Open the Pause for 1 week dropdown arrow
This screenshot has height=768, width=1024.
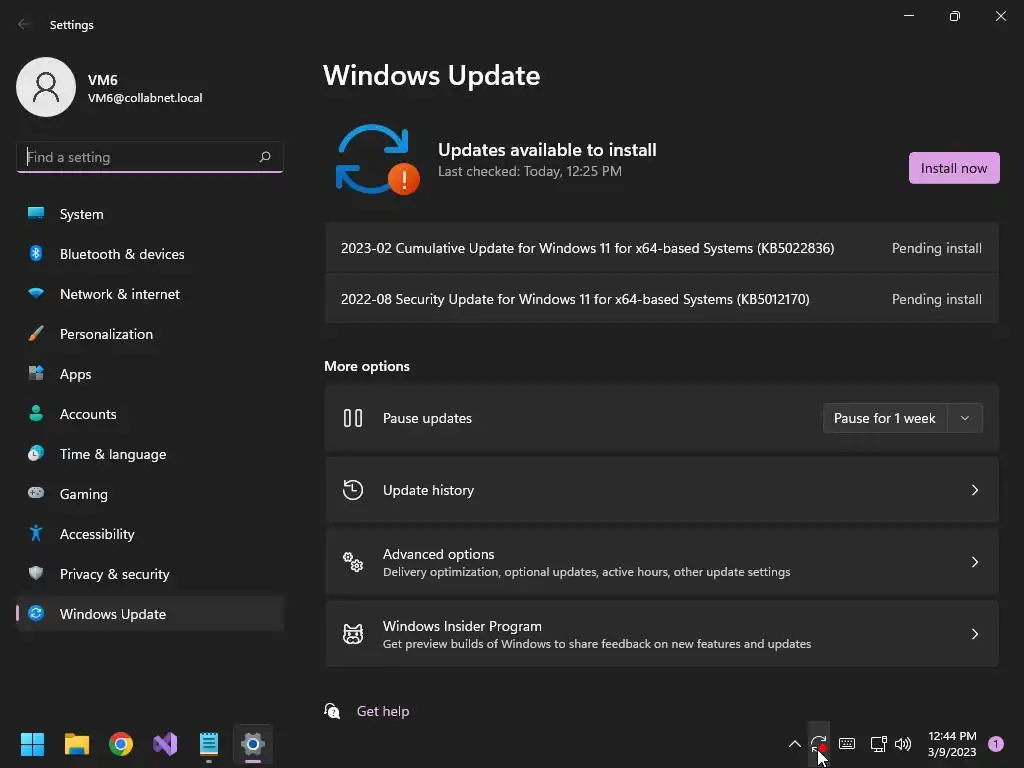[965, 418]
